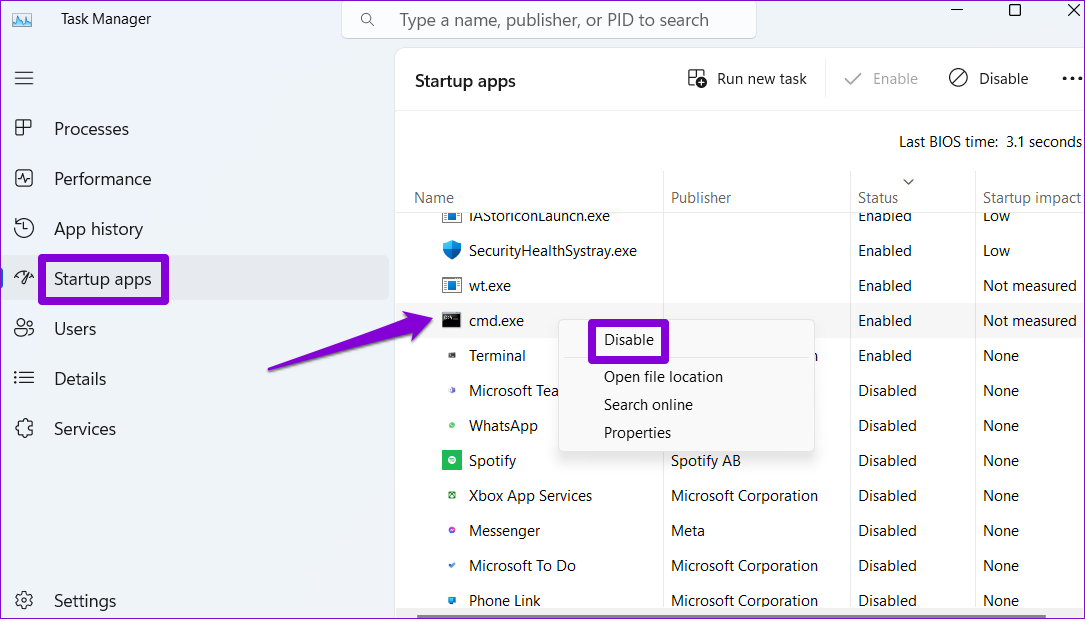
Task: Click the Disable toolbar button
Action: [988, 78]
